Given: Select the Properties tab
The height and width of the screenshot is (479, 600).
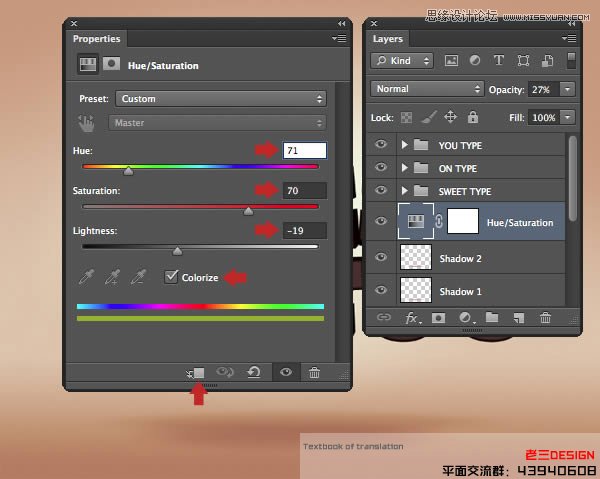Looking at the screenshot, I should pos(96,39).
